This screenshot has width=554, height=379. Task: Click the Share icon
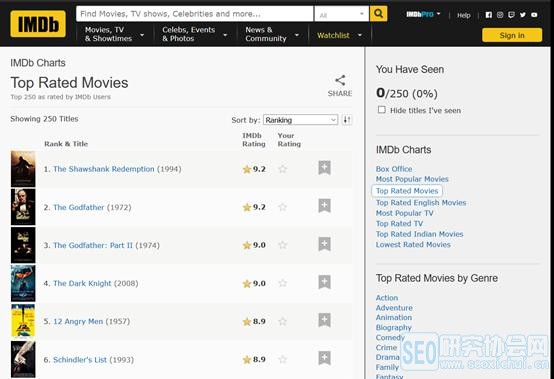[340, 81]
